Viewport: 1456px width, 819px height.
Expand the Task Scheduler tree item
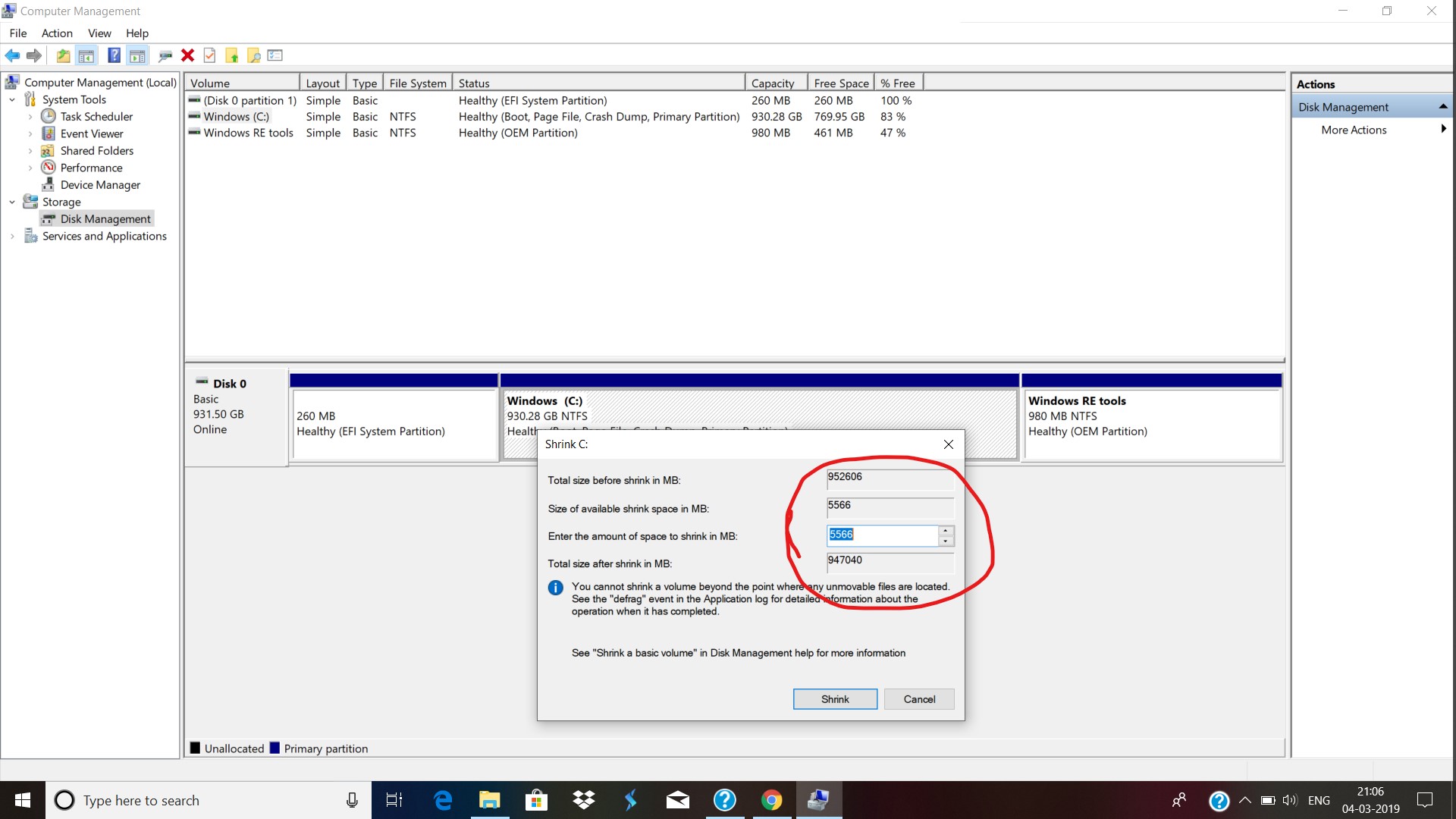[x=31, y=116]
